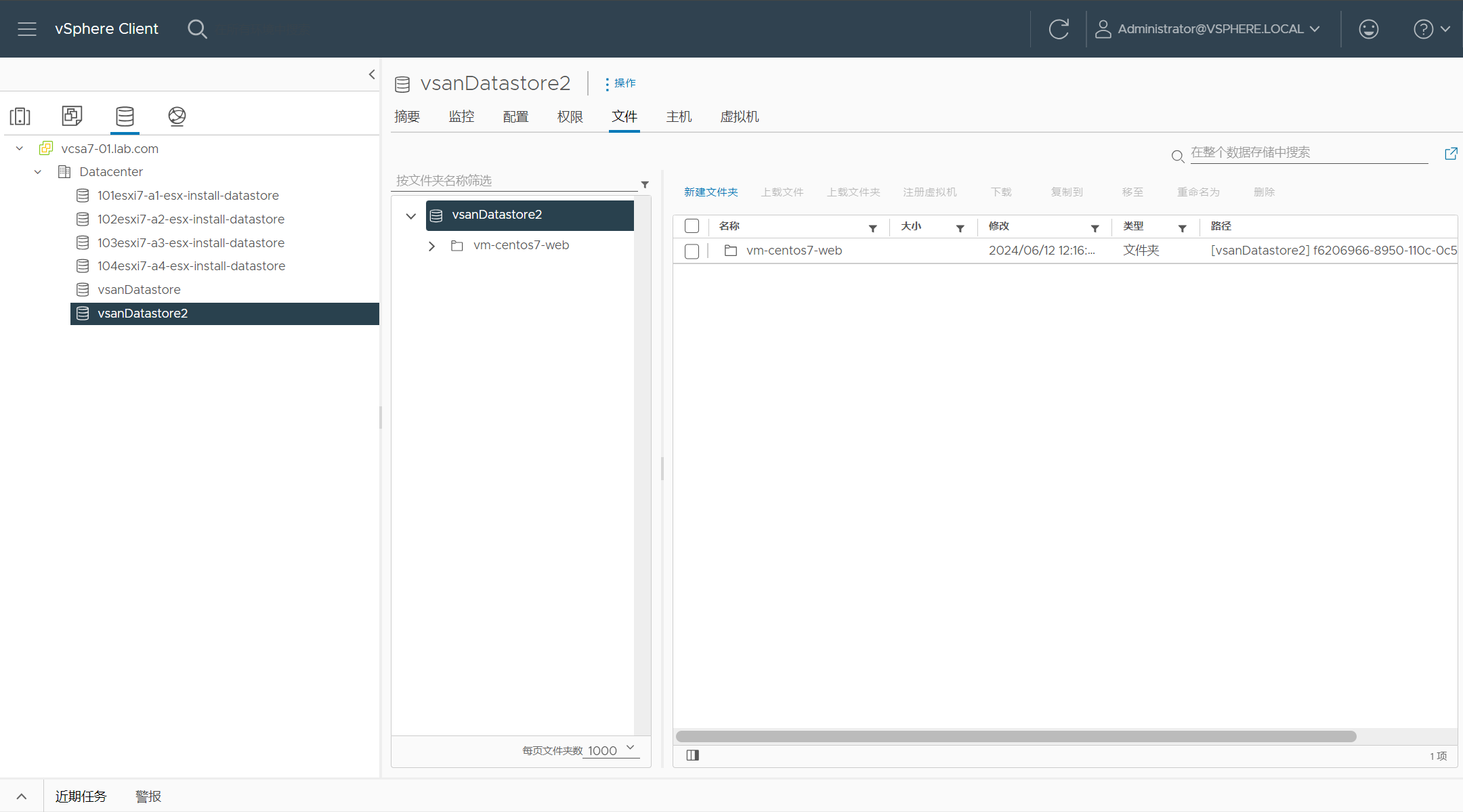1463x812 pixels.
Task: Expand the vm-centos7-web folder node
Action: coord(431,246)
